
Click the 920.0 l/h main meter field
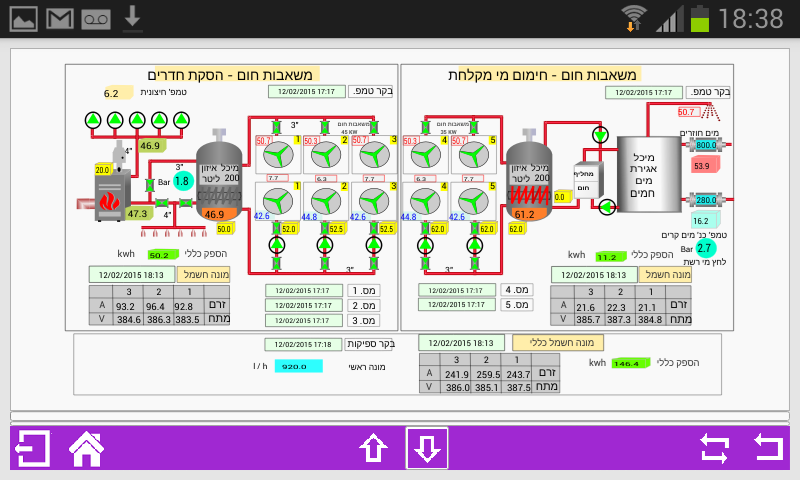point(298,366)
